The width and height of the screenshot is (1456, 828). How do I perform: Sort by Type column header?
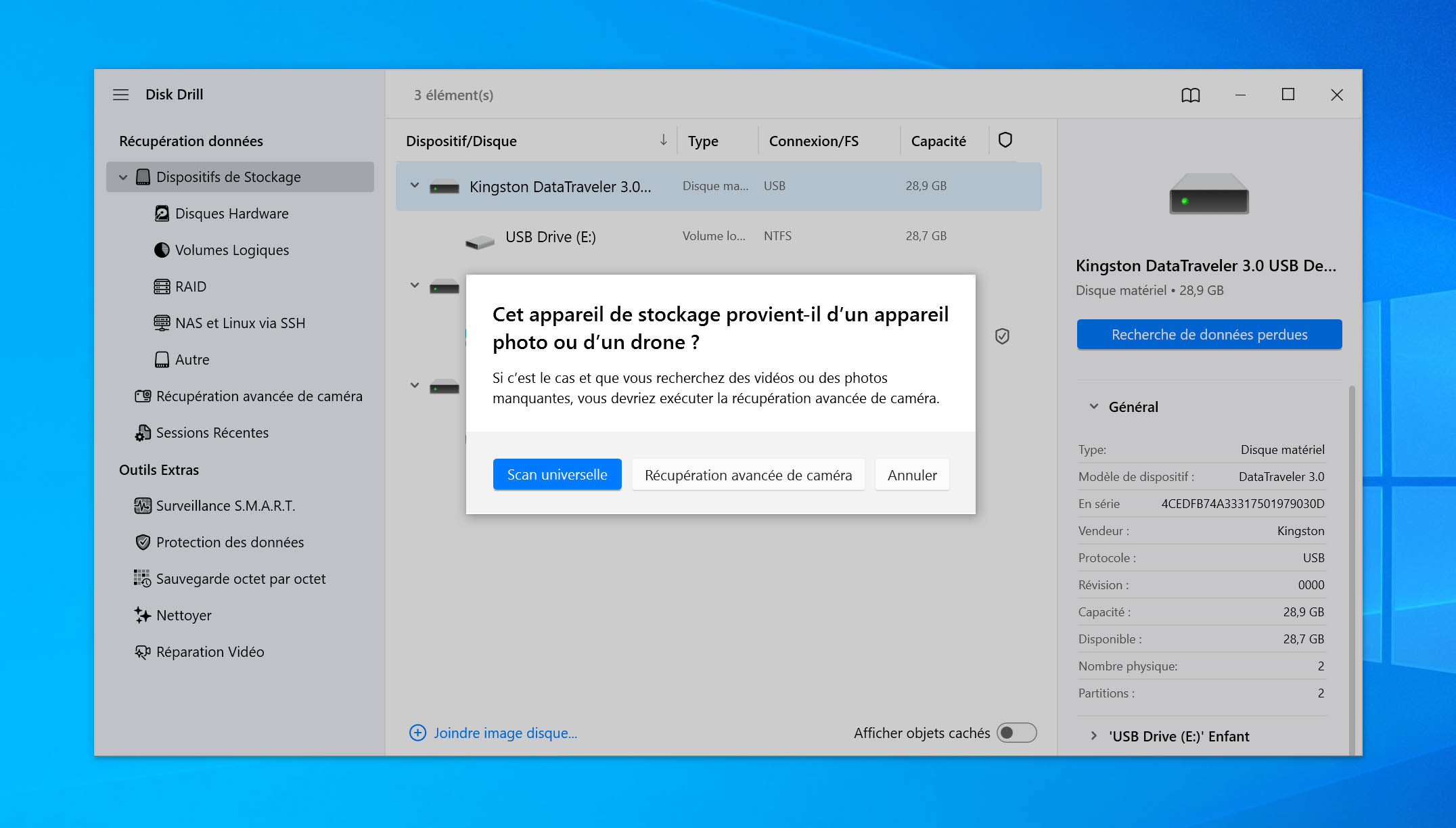703,141
